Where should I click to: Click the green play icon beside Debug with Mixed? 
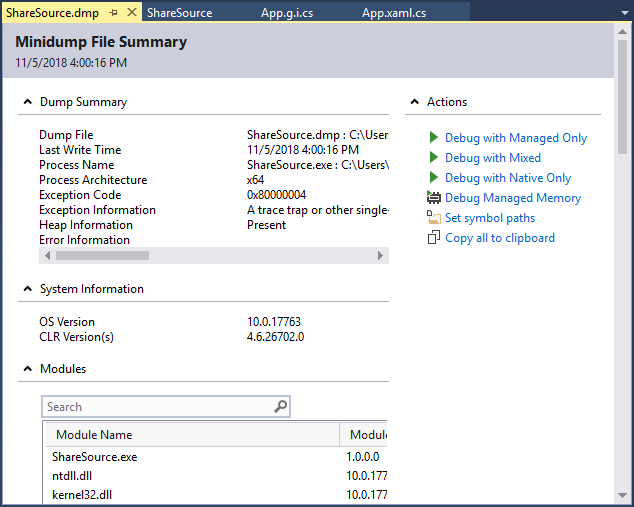[433, 158]
